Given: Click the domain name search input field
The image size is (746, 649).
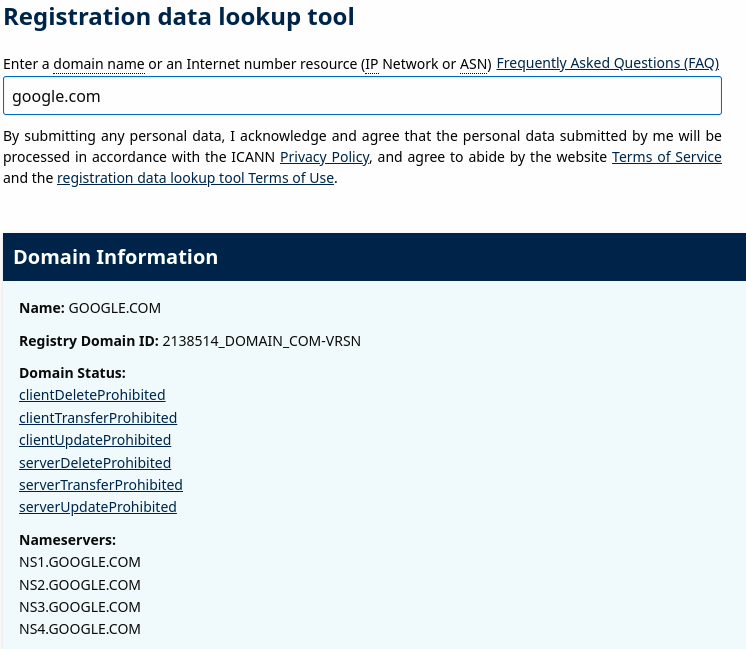Looking at the screenshot, I should tap(362, 96).
